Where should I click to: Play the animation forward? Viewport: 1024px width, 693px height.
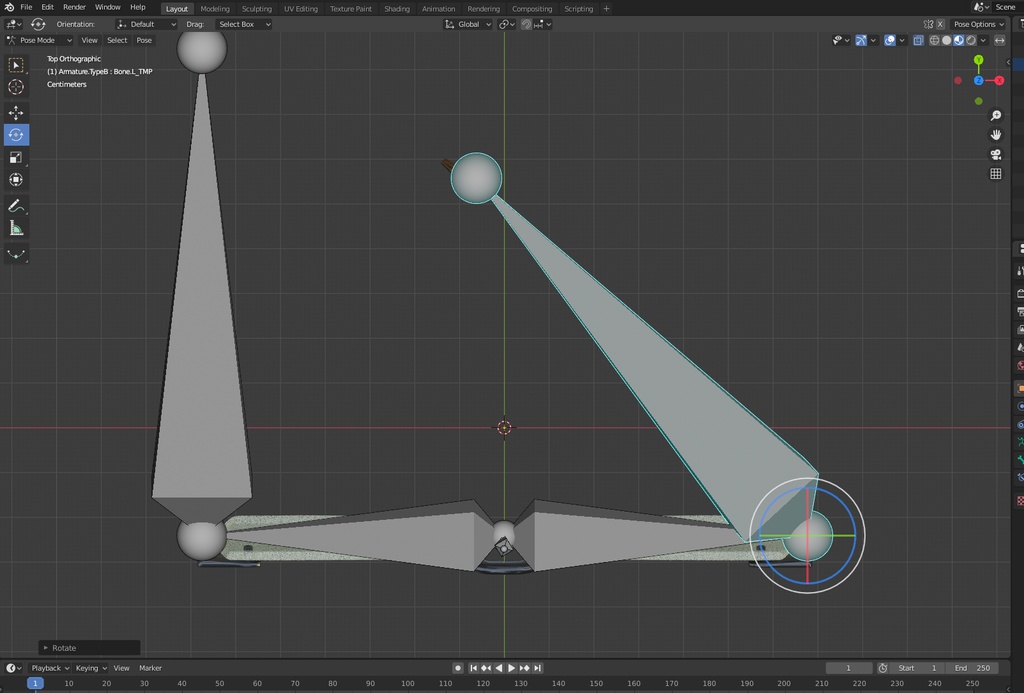pyautogui.click(x=511, y=668)
